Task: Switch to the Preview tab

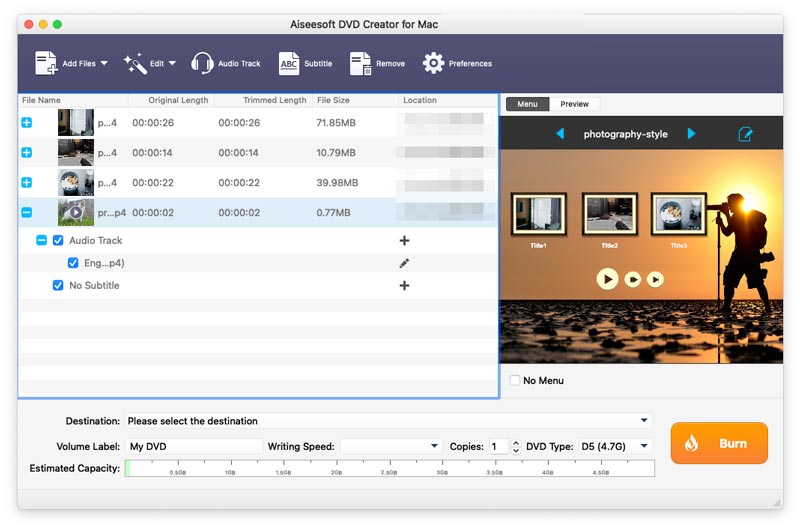Action: tap(574, 104)
